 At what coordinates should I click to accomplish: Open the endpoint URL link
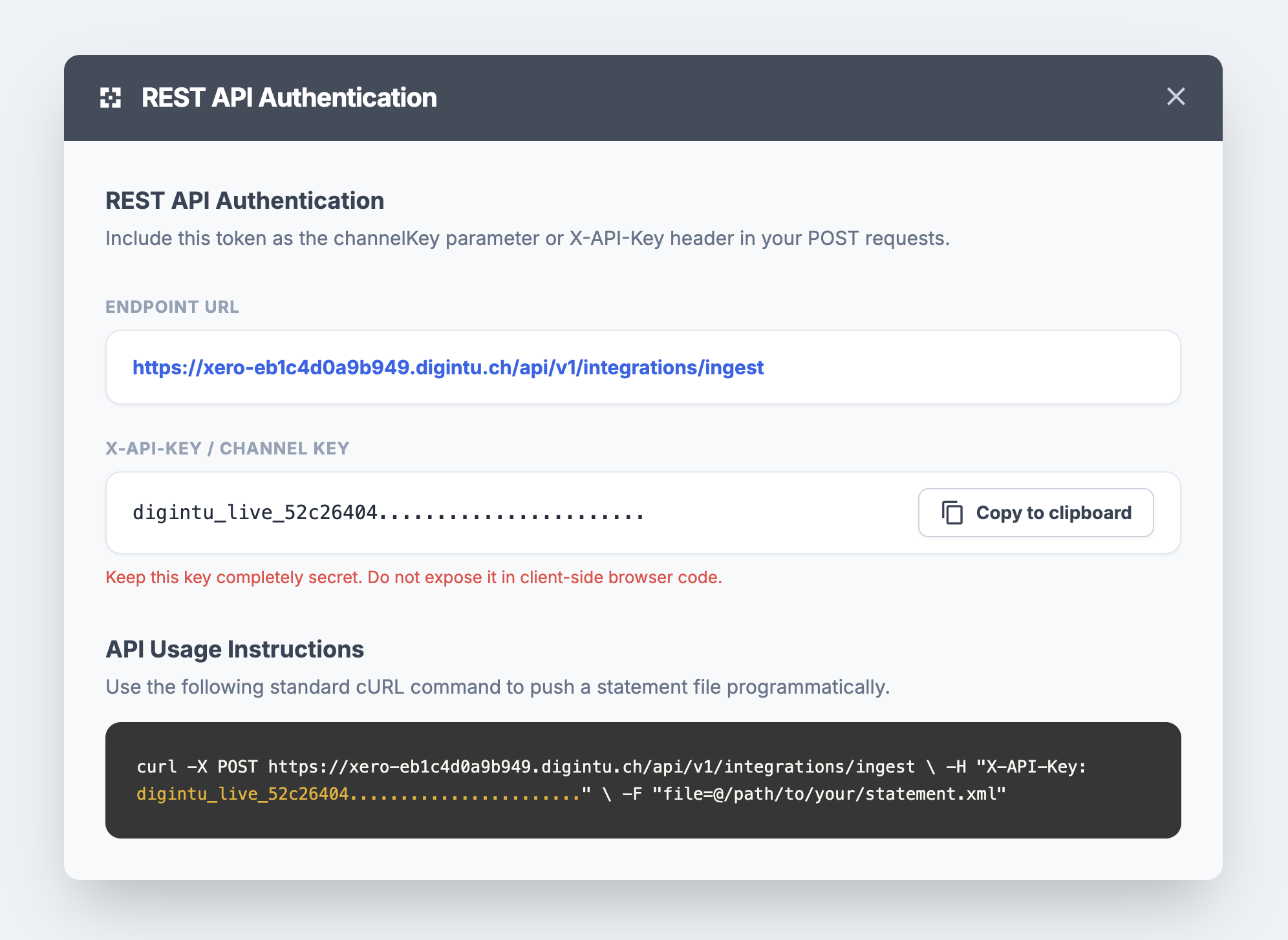[448, 367]
